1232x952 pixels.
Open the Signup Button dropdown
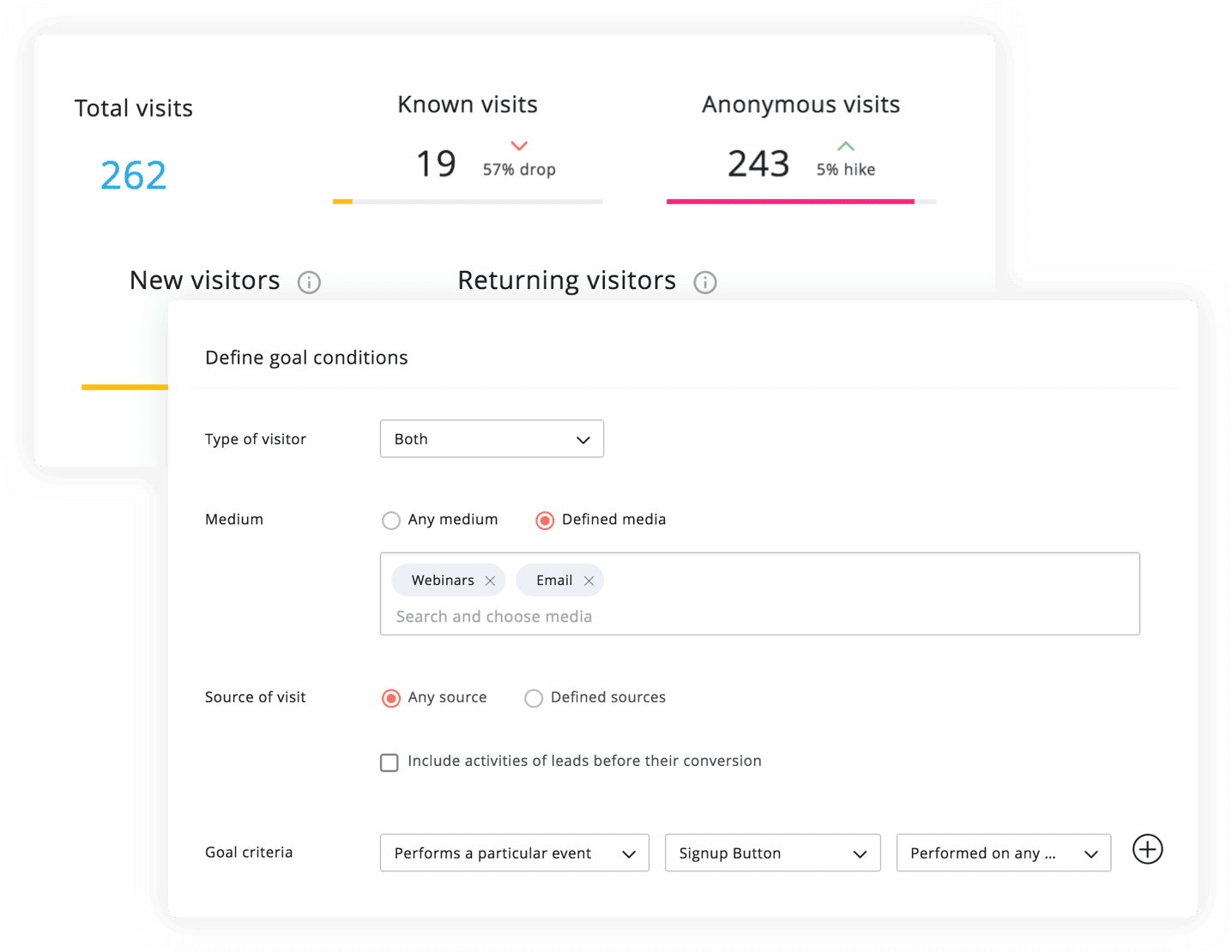pyautogui.click(x=773, y=853)
